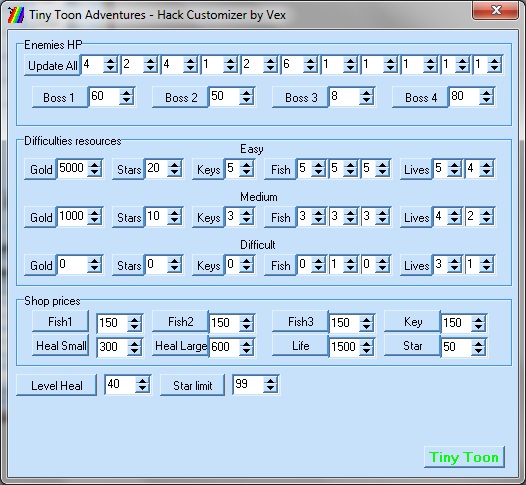Click the Key shop price button
The width and height of the screenshot is (526, 485).
click(x=412, y=321)
